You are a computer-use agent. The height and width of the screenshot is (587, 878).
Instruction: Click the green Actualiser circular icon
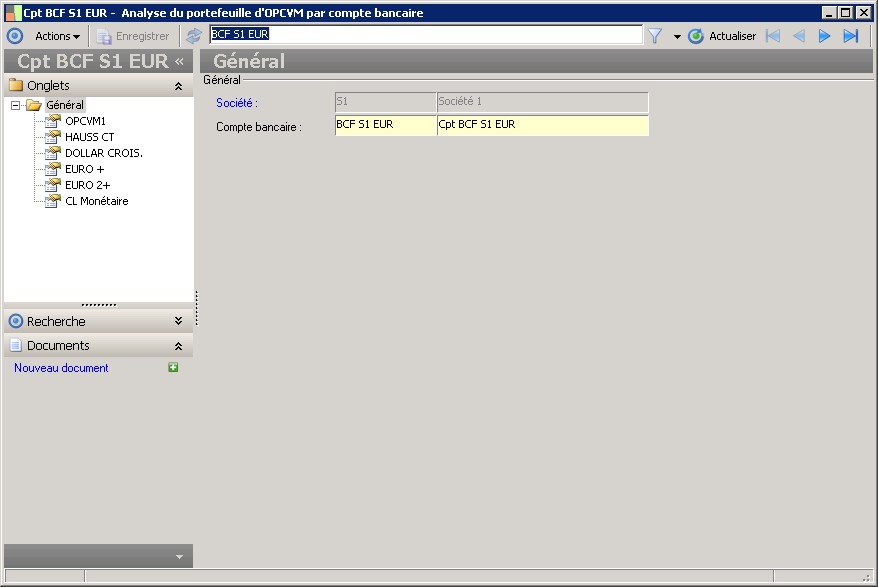[x=695, y=36]
